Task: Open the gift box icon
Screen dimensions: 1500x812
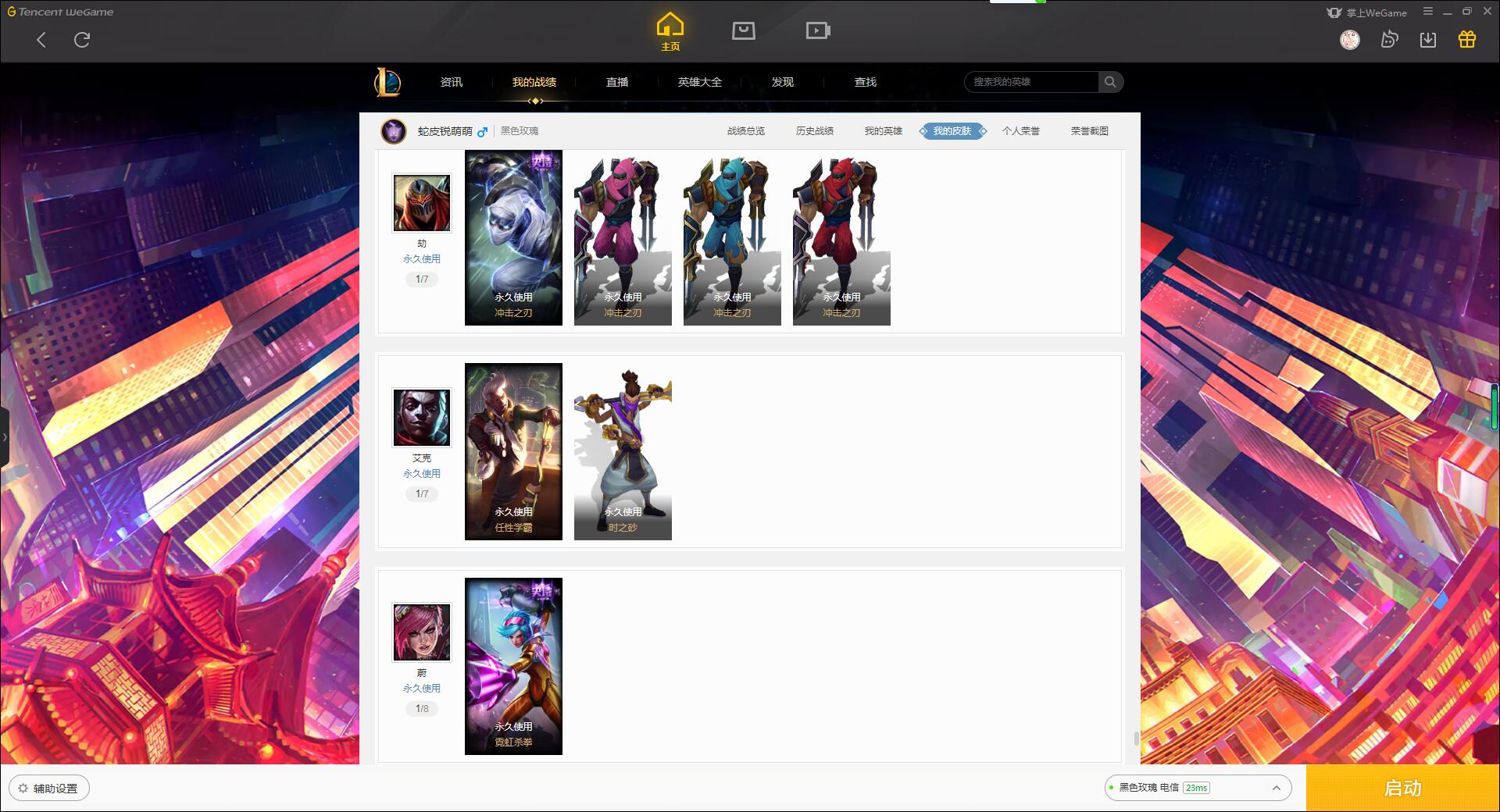Action: point(1467,40)
